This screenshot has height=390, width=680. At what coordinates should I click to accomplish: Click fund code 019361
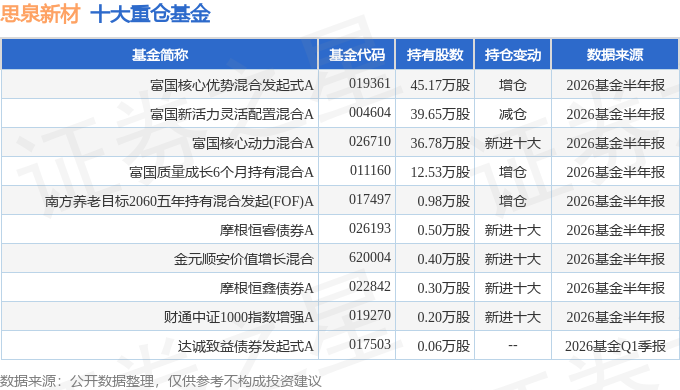pos(370,83)
